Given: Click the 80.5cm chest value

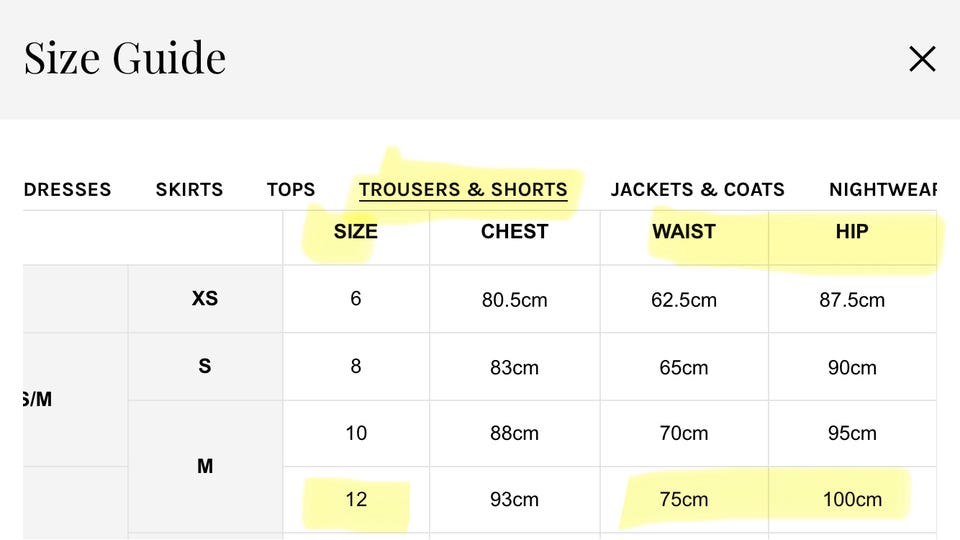Looking at the screenshot, I should [514, 299].
